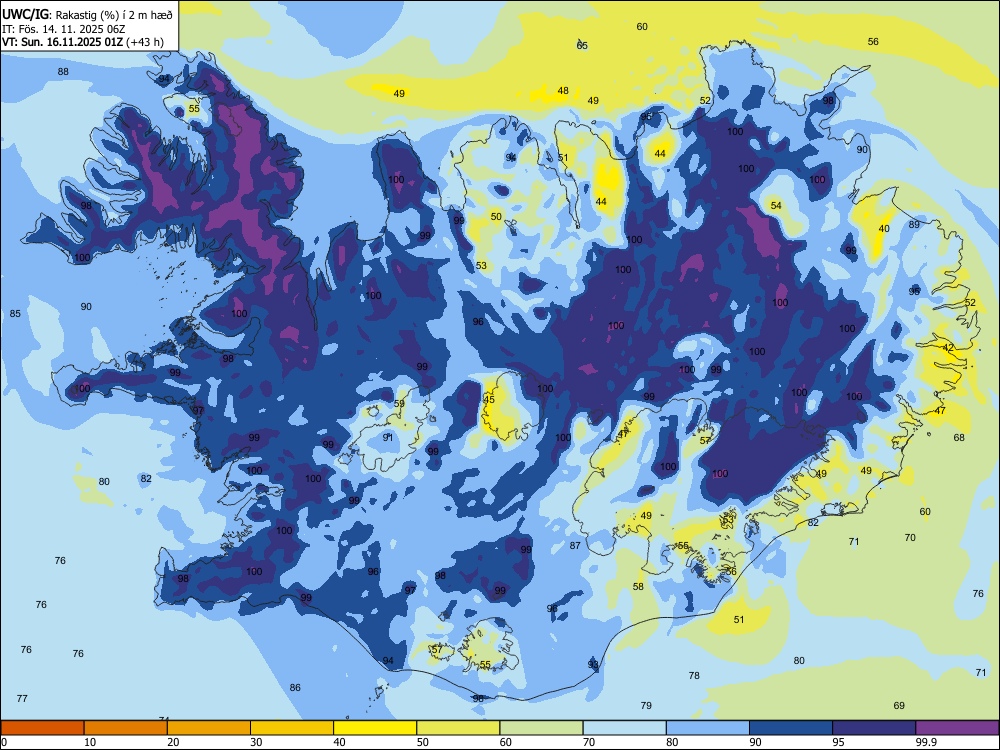Click the legend label '99.9'
Image resolution: width=1000 pixels, height=750 pixels.
(926, 742)
